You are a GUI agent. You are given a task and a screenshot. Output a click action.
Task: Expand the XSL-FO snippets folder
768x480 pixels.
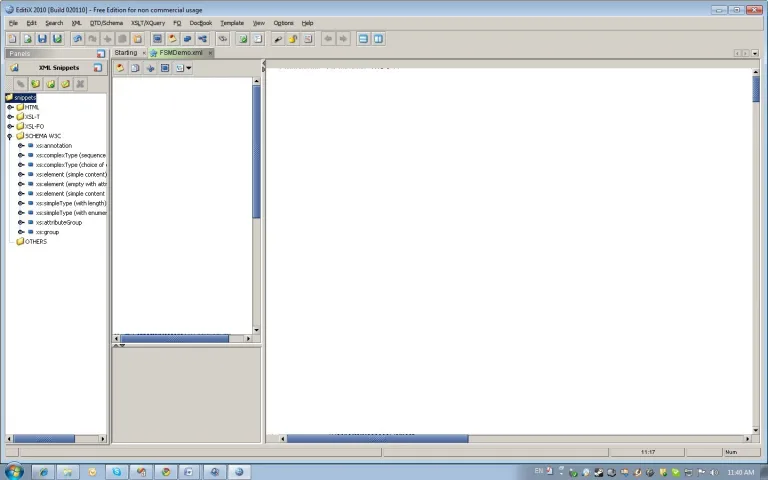point(10,126)
